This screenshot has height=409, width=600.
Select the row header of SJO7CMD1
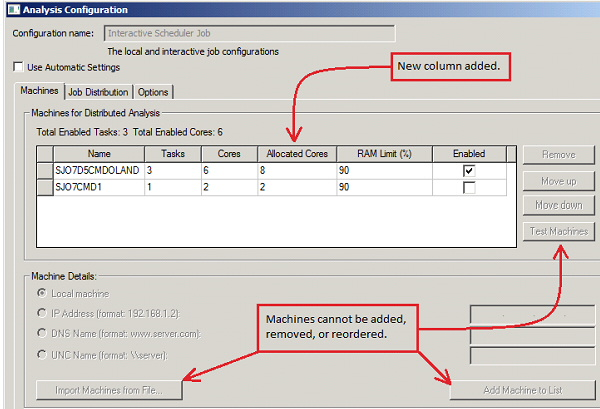pyautogui.click(x=45, y=187)
